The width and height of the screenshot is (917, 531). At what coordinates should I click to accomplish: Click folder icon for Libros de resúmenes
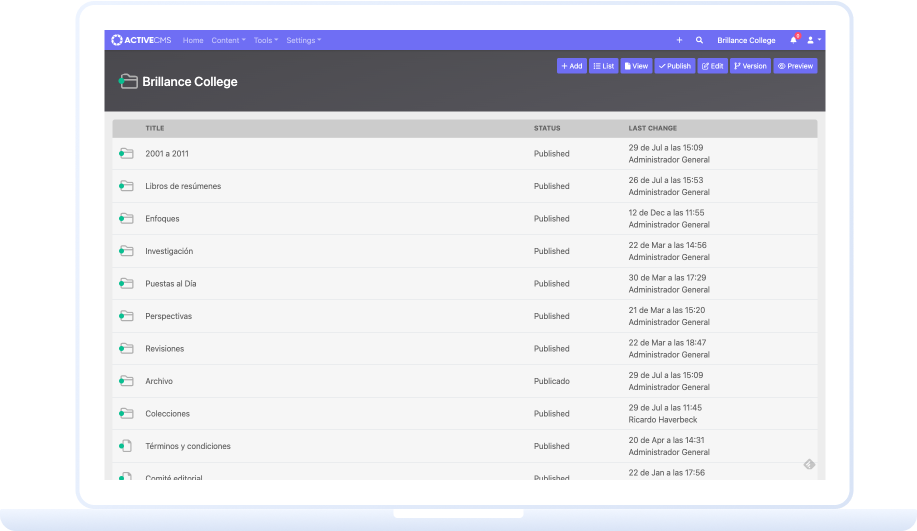[126, 186]
